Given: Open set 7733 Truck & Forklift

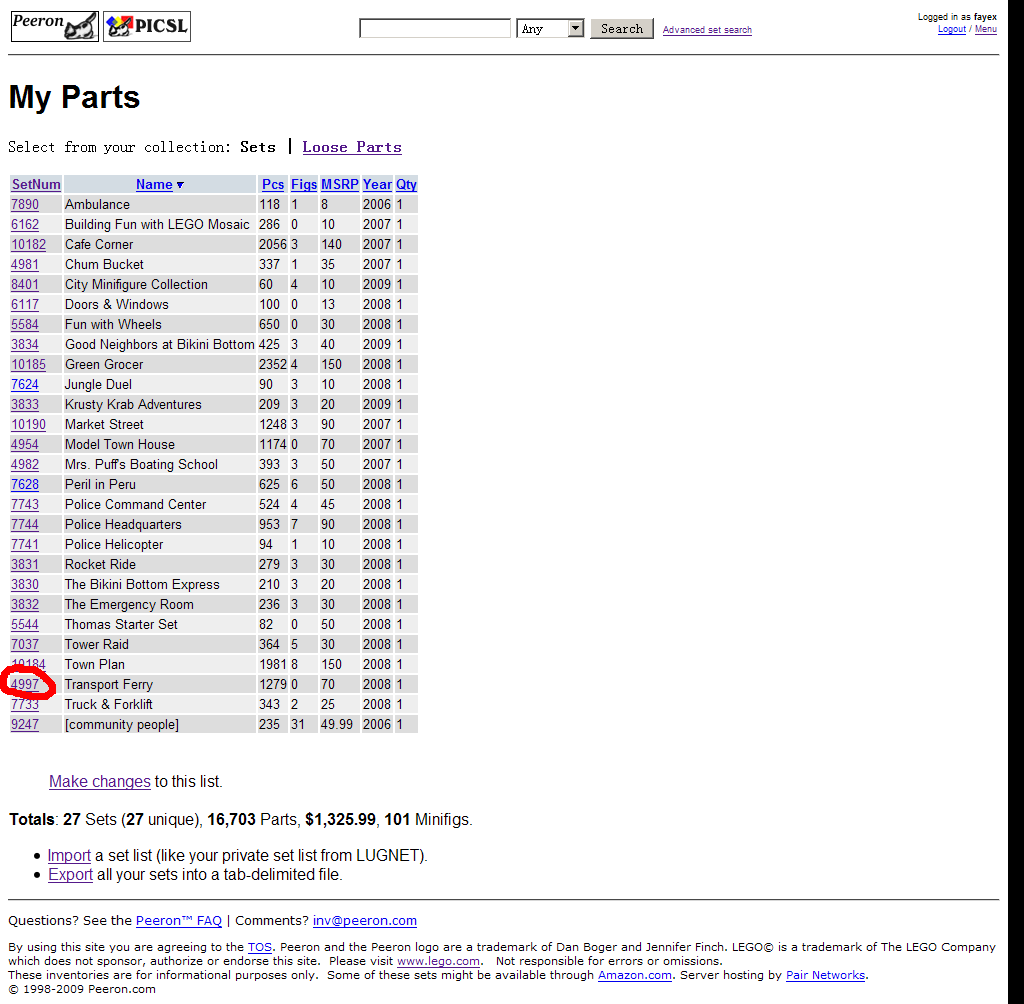Looking at the screenshot, I should tap(25, 704).
